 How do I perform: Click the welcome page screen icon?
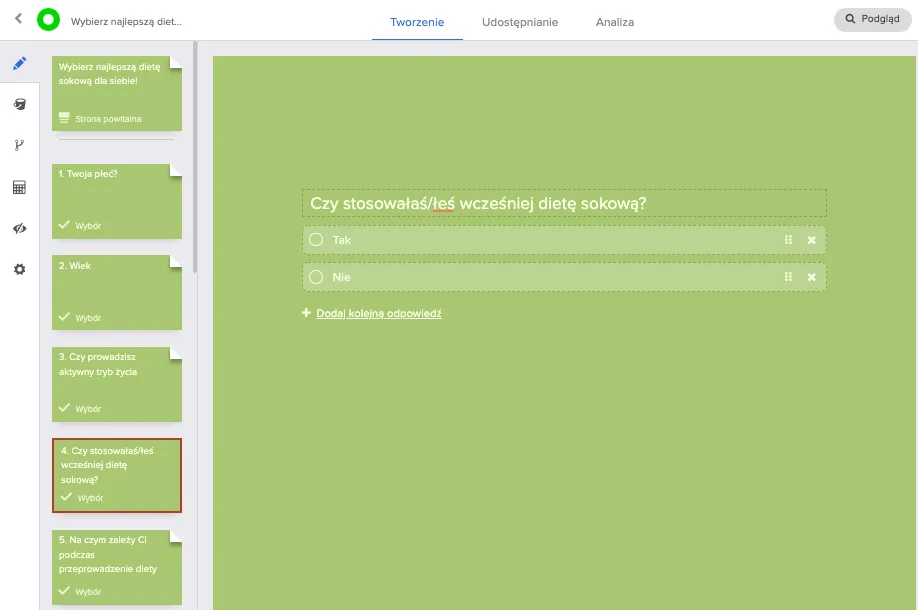click(64, 118)
